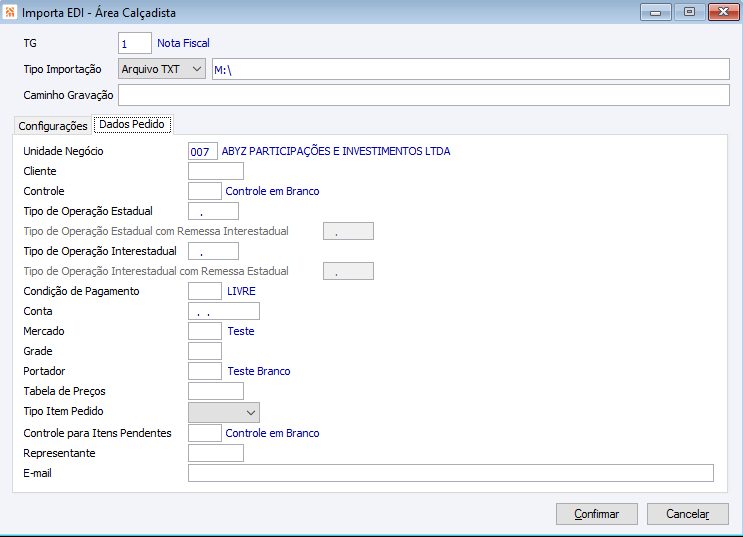
Task: Focus the Condição de Pagamento field
Action: 204,291
